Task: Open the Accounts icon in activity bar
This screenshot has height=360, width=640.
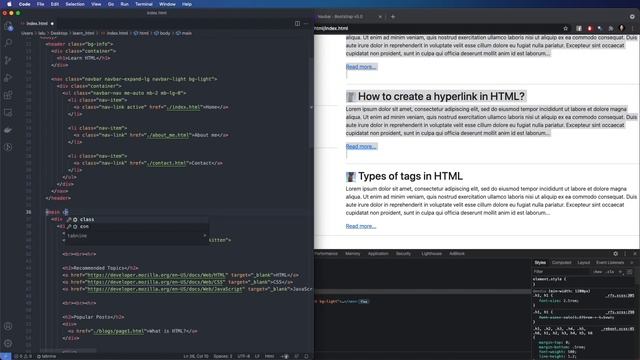Action: 8,326
